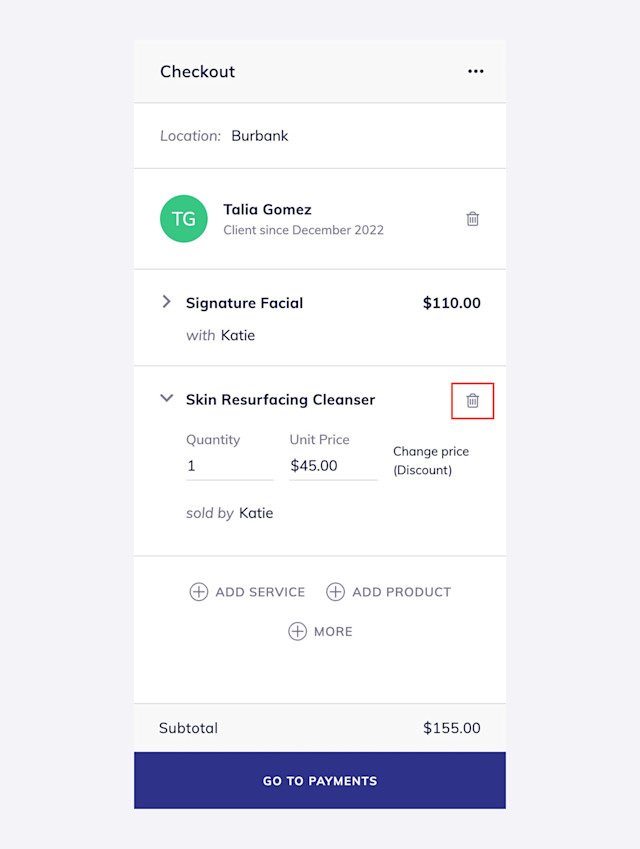Click the plus icon beside More
Image resolution: width=640 pixels, height=849 pixels.
(x=297, y=631)
